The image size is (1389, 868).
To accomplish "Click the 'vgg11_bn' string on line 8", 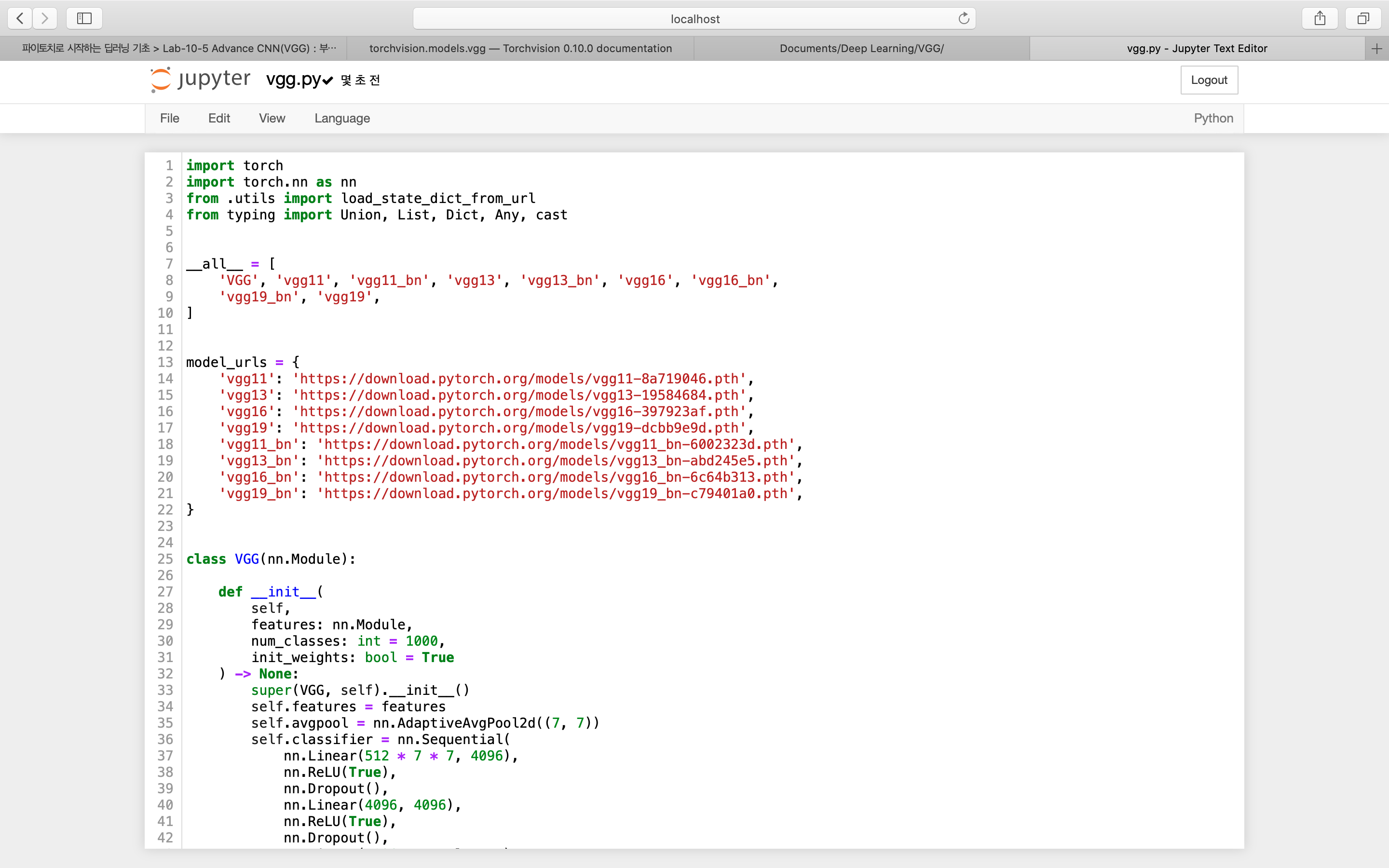I will (x=389, y=281).
